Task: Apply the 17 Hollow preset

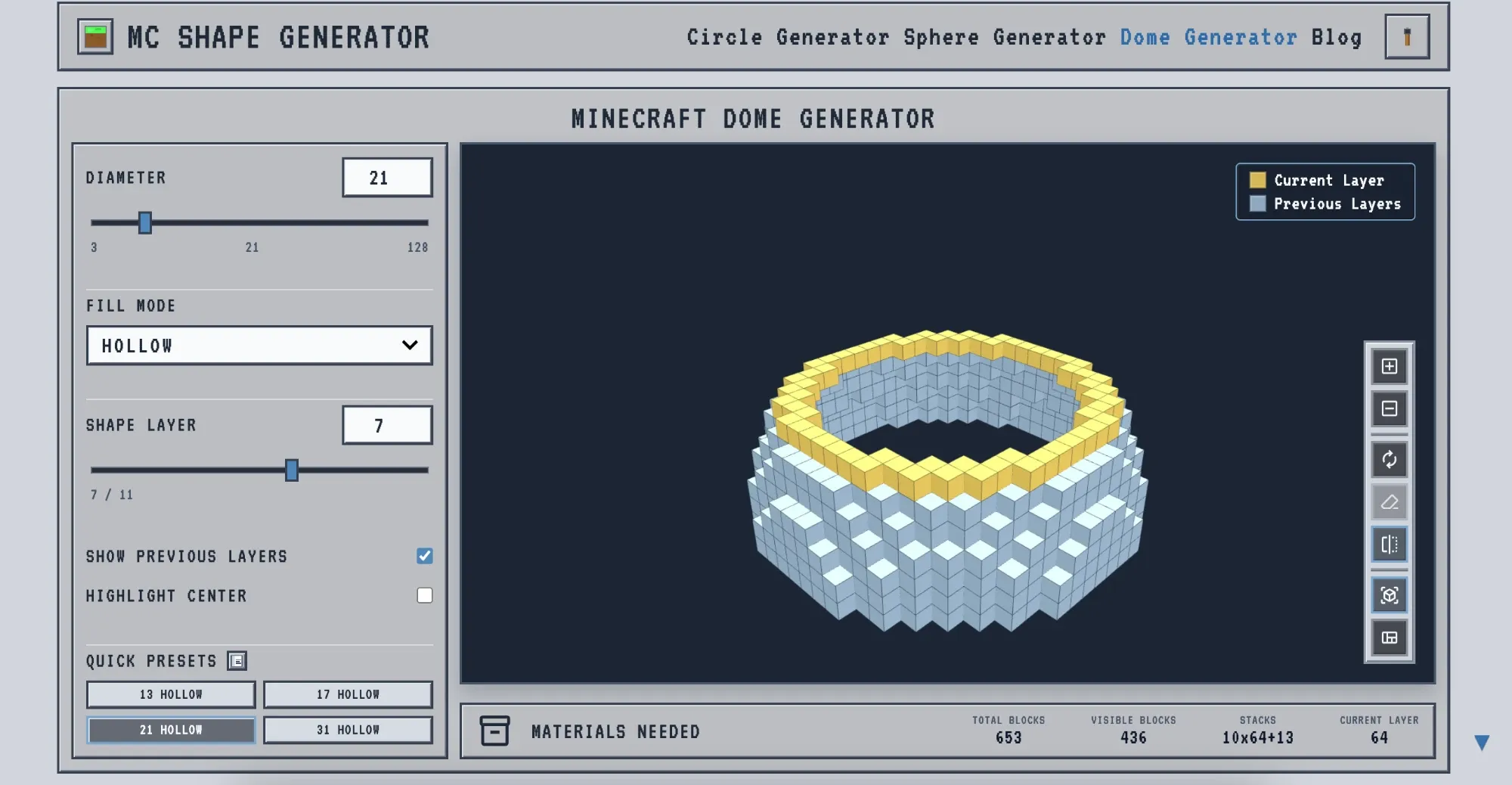Action: click(348, 694)
